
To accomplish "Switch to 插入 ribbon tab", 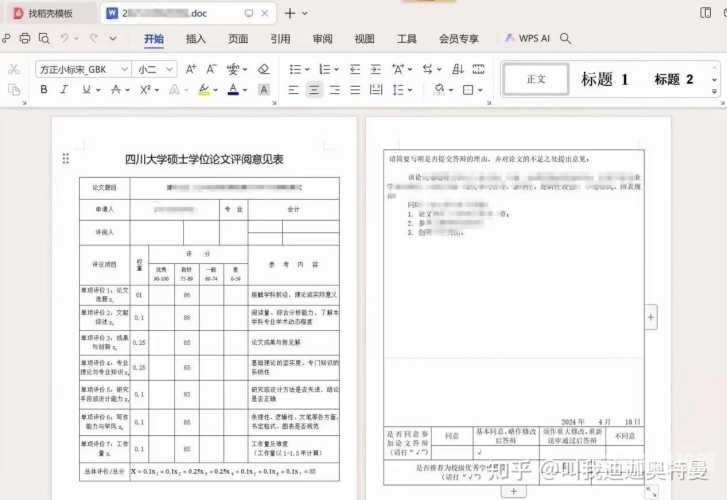I will pos(196,39).
